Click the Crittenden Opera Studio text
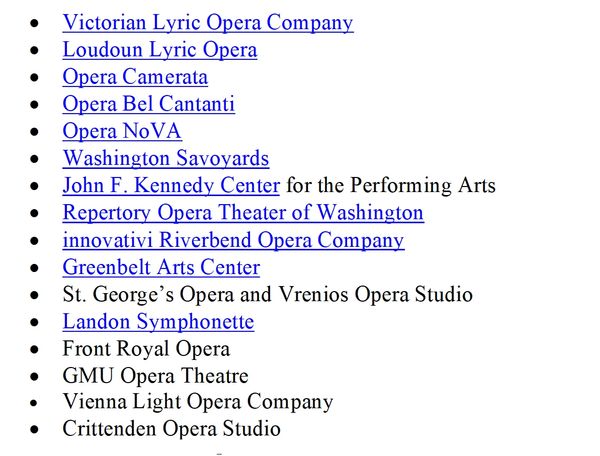 point(171,428)
